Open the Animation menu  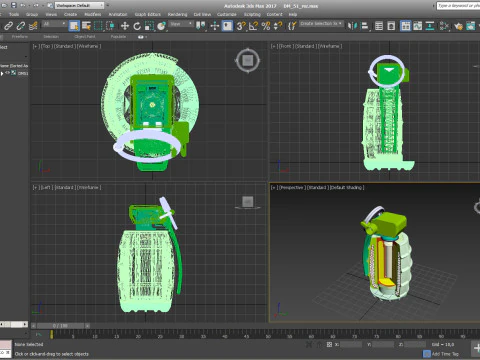click(x=118, y=14)
